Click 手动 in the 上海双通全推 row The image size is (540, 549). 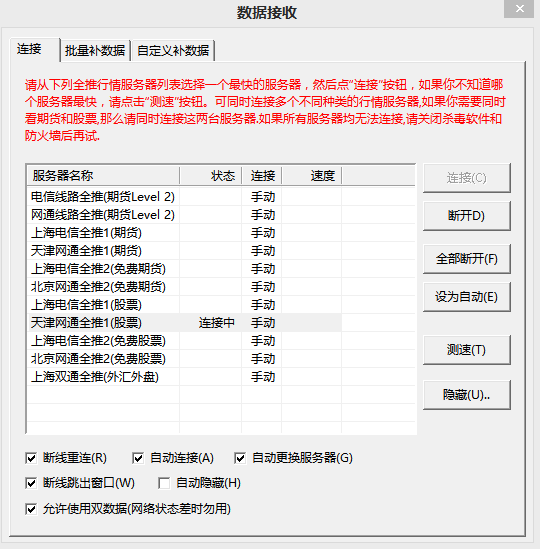pyautogui.click(x=263, y=377)
